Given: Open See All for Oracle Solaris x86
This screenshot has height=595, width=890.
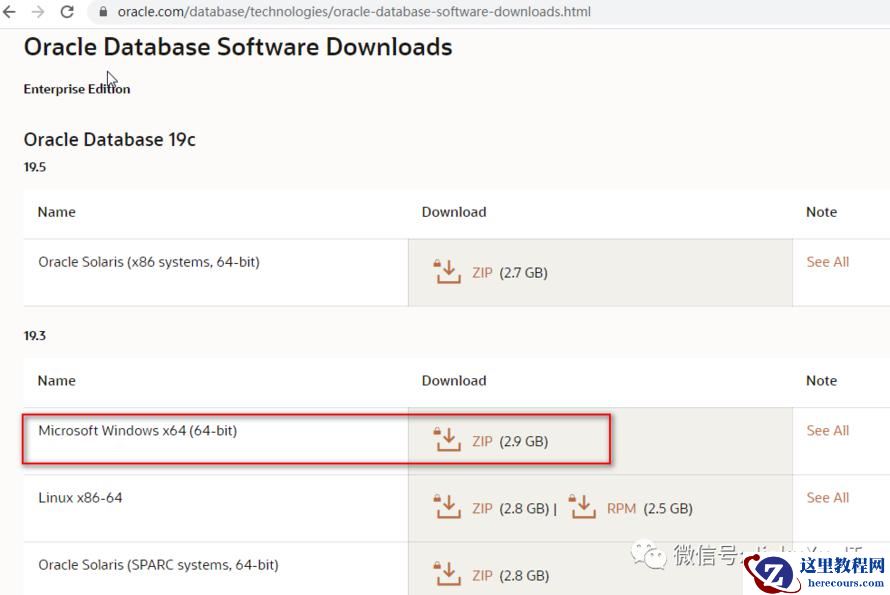Looking at the screenshot, I should pyautogui.click(x=827, y=262).
